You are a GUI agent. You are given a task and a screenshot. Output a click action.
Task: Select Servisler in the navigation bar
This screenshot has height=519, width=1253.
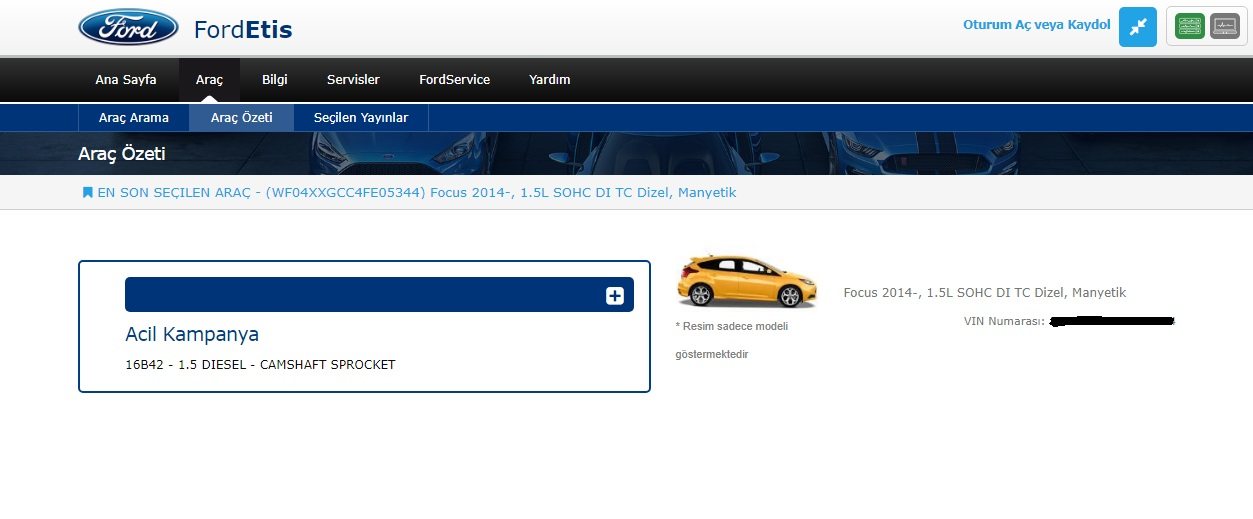[353, 80]
